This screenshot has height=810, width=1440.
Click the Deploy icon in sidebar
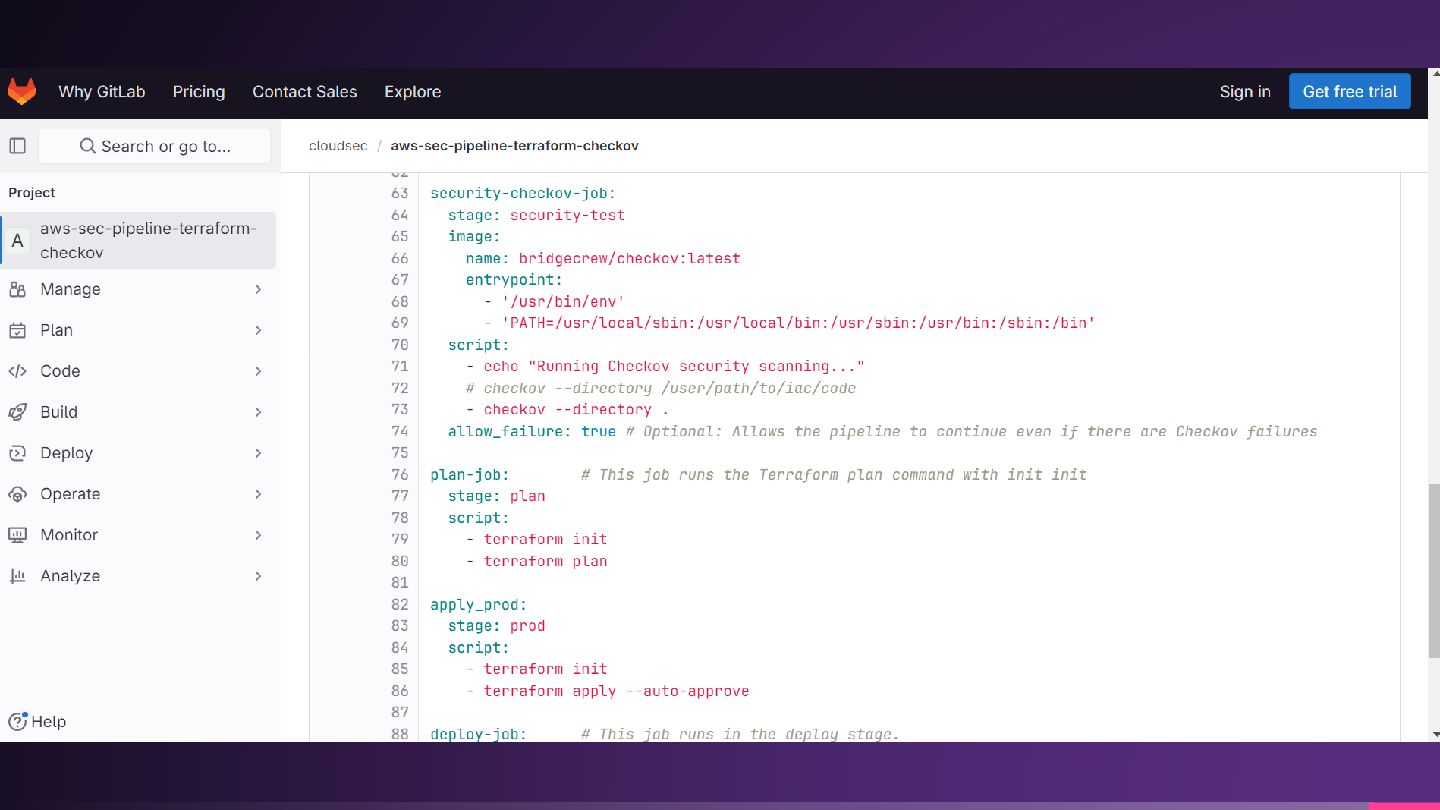click(x=17, y=453)
